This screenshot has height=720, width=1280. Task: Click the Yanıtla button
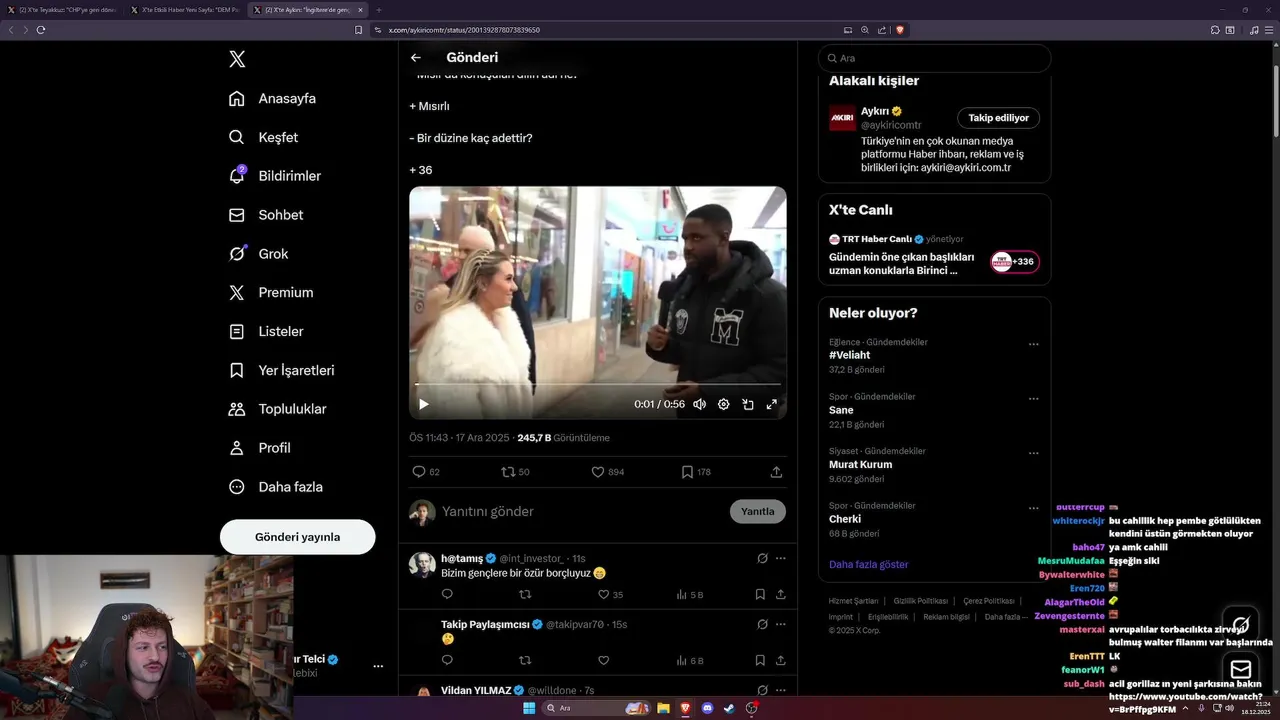(757, 512)
